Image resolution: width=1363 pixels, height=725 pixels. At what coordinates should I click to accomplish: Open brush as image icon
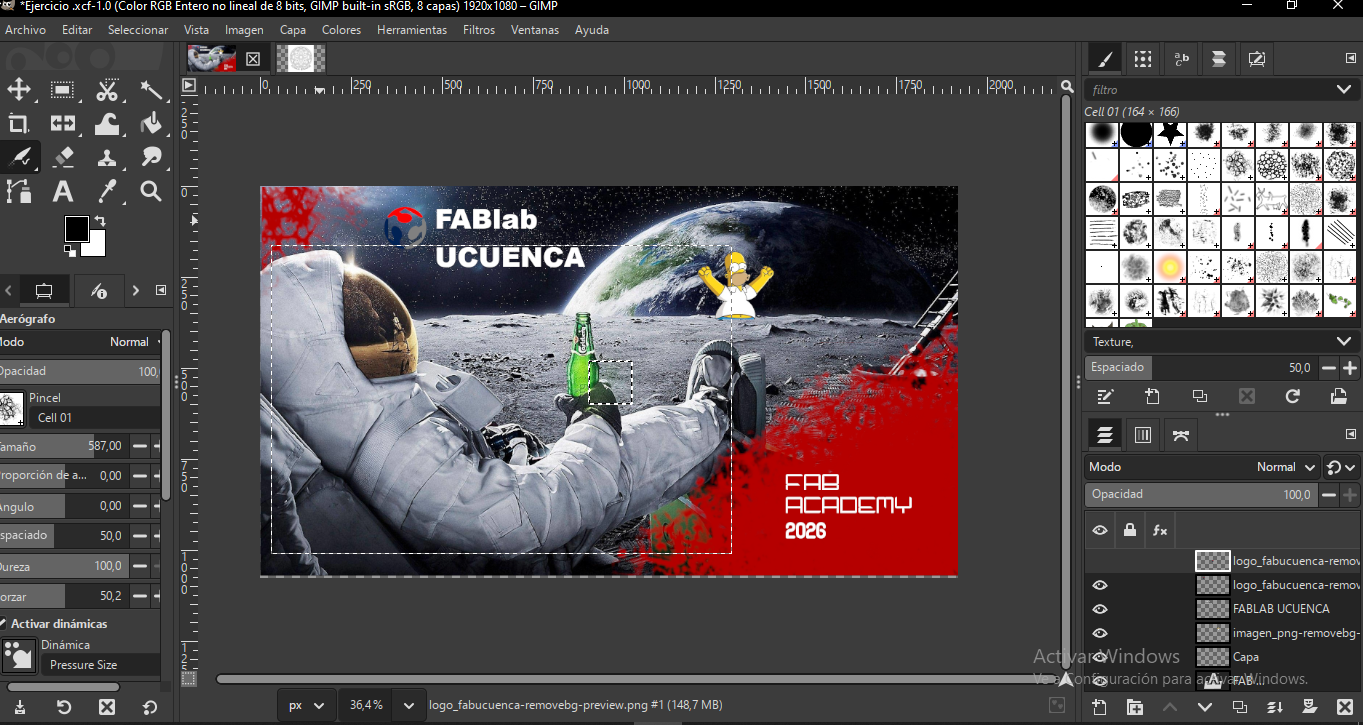pyautogui.click(x=1339, y=397)
